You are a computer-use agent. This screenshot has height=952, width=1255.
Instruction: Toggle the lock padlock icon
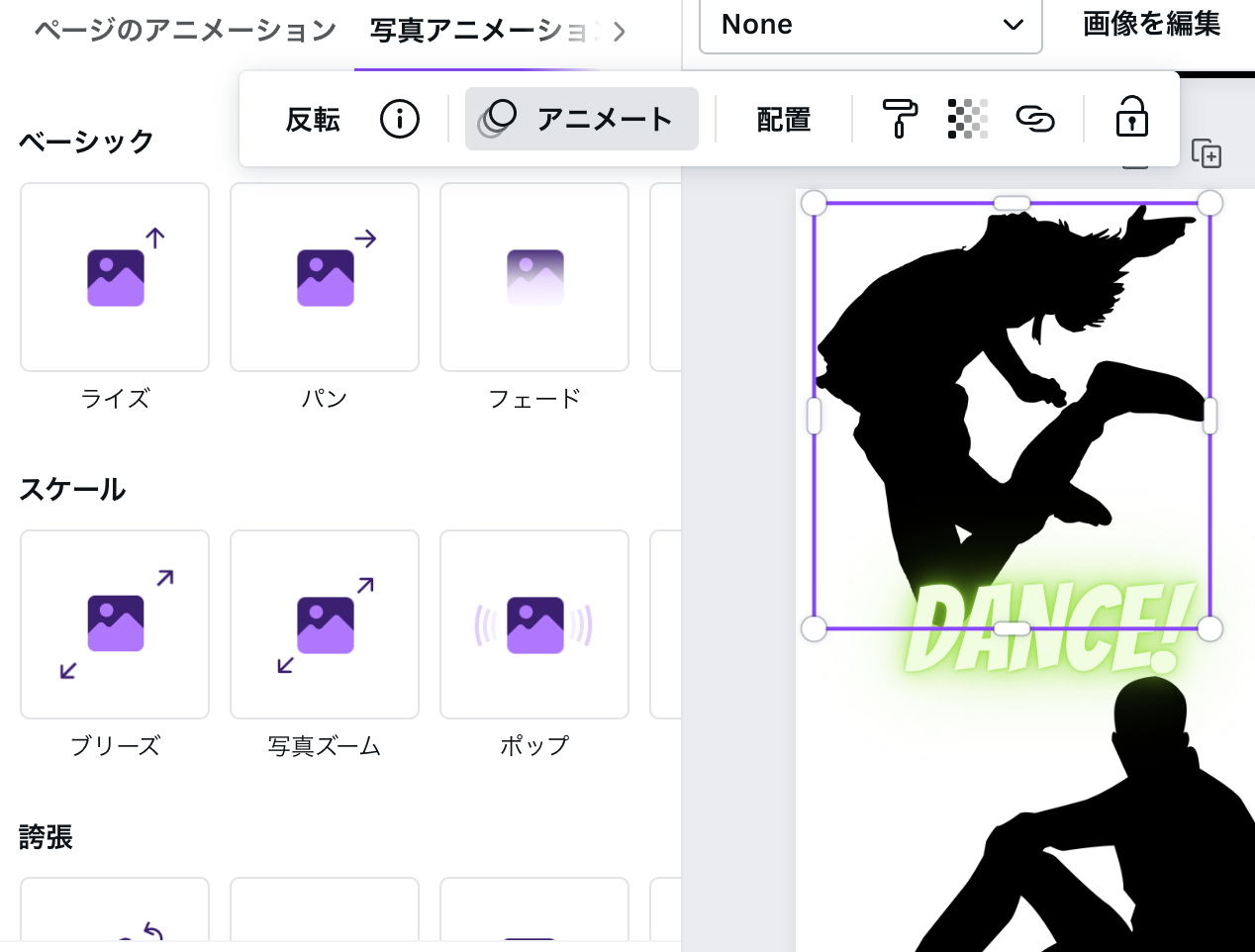click(x=1132, y=117)
